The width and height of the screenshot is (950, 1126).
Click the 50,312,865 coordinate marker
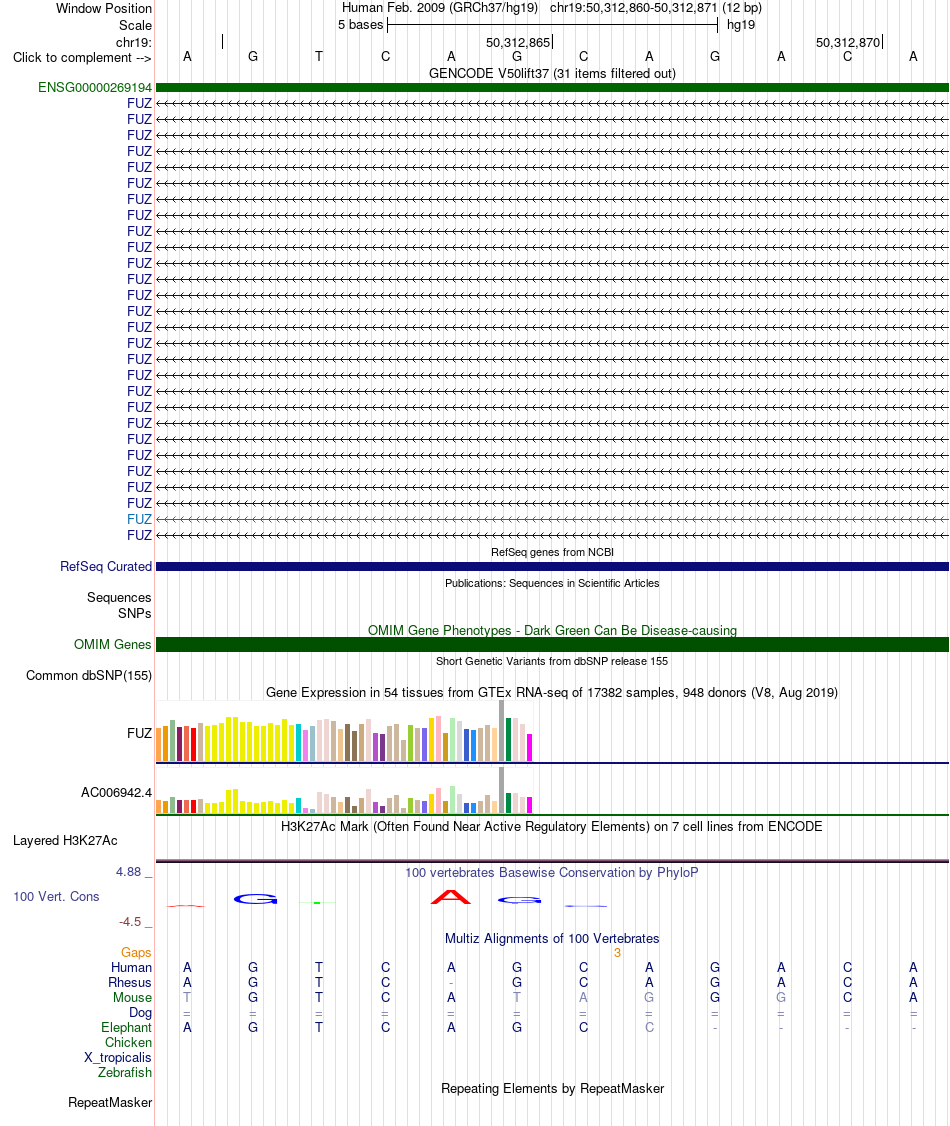518,42
